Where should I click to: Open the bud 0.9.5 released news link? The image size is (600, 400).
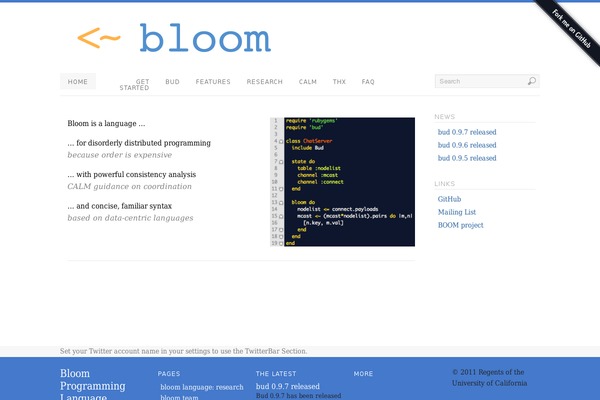(467, 158)
